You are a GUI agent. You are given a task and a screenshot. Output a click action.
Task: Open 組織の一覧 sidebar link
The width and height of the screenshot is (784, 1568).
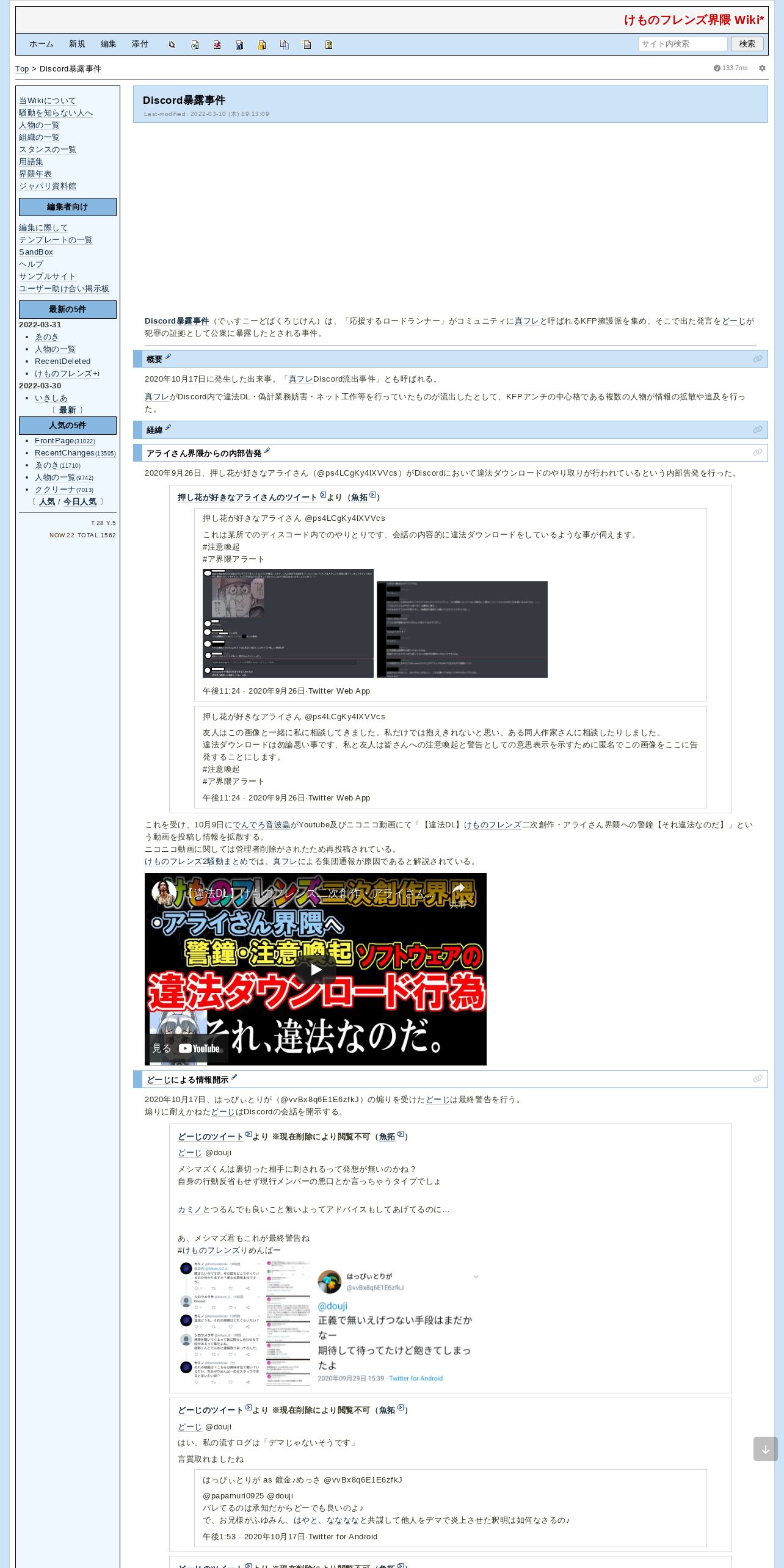39,137
